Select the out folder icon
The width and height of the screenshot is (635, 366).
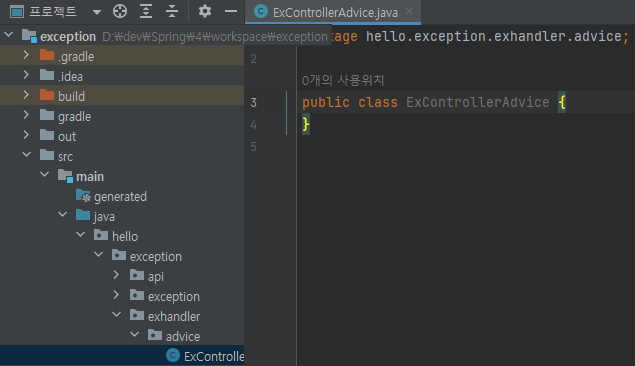click(x=47, y=135)
